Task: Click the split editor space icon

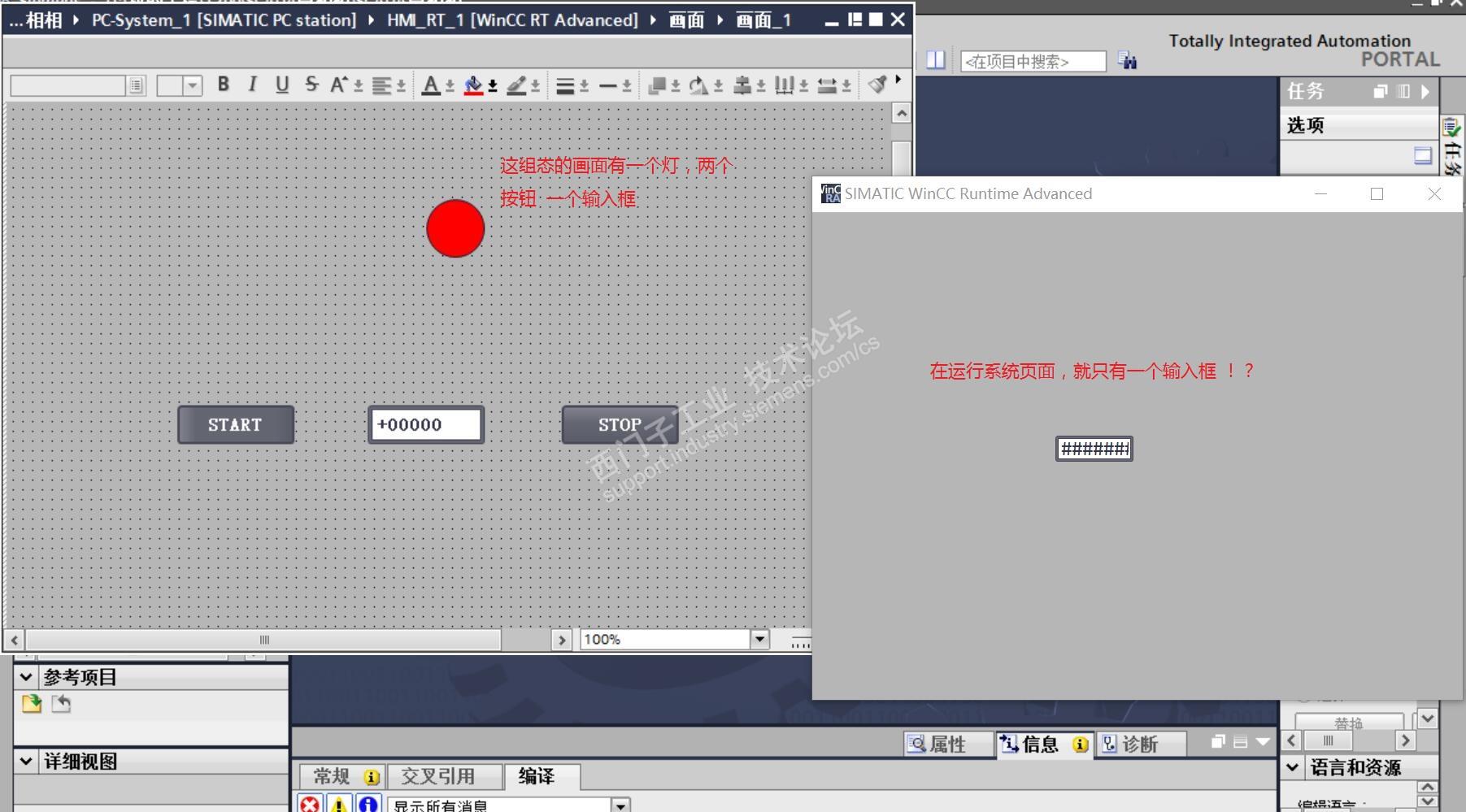Action: pos(936,60)
